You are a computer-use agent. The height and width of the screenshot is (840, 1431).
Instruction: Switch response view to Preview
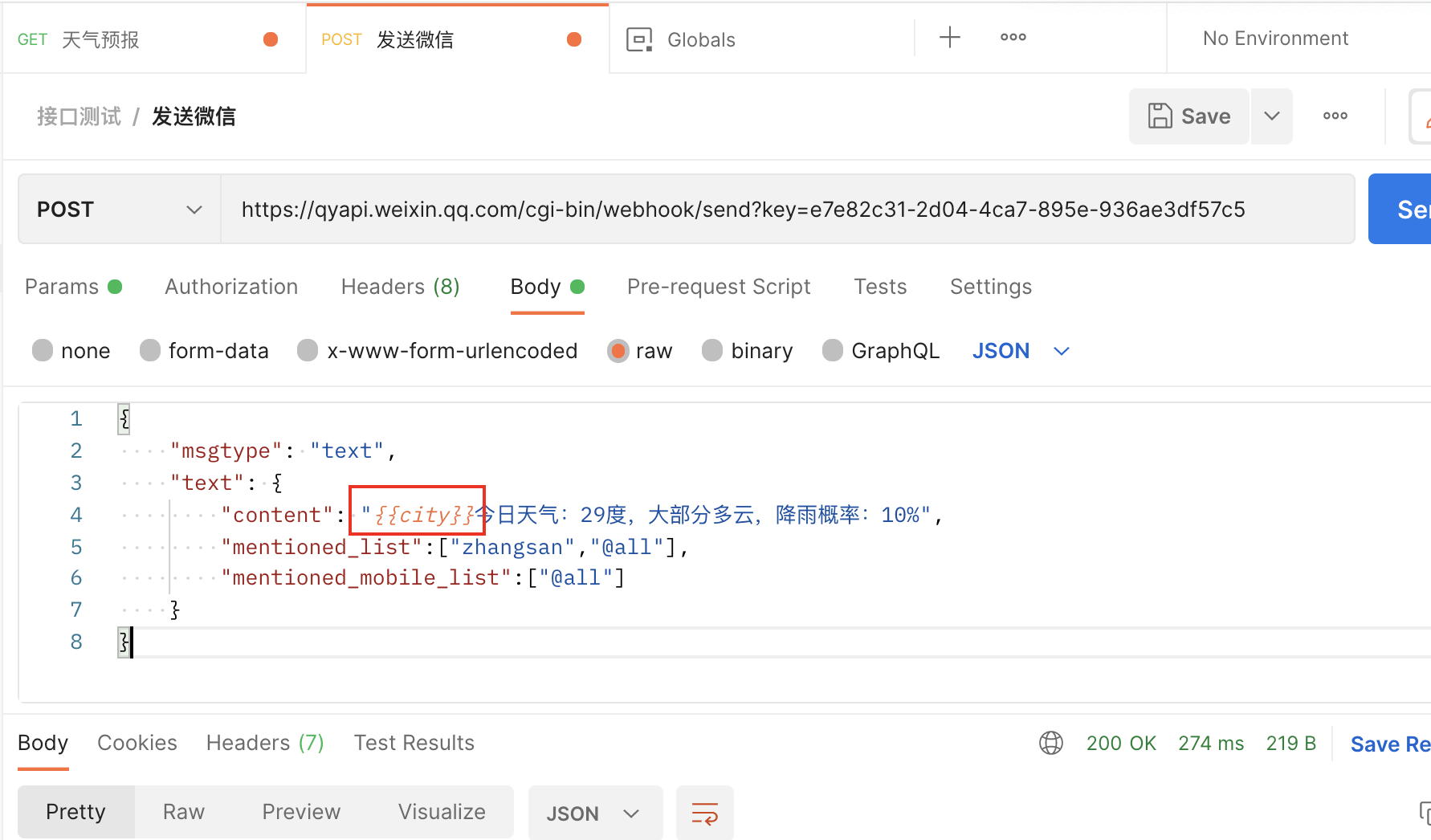click(301, 812)
